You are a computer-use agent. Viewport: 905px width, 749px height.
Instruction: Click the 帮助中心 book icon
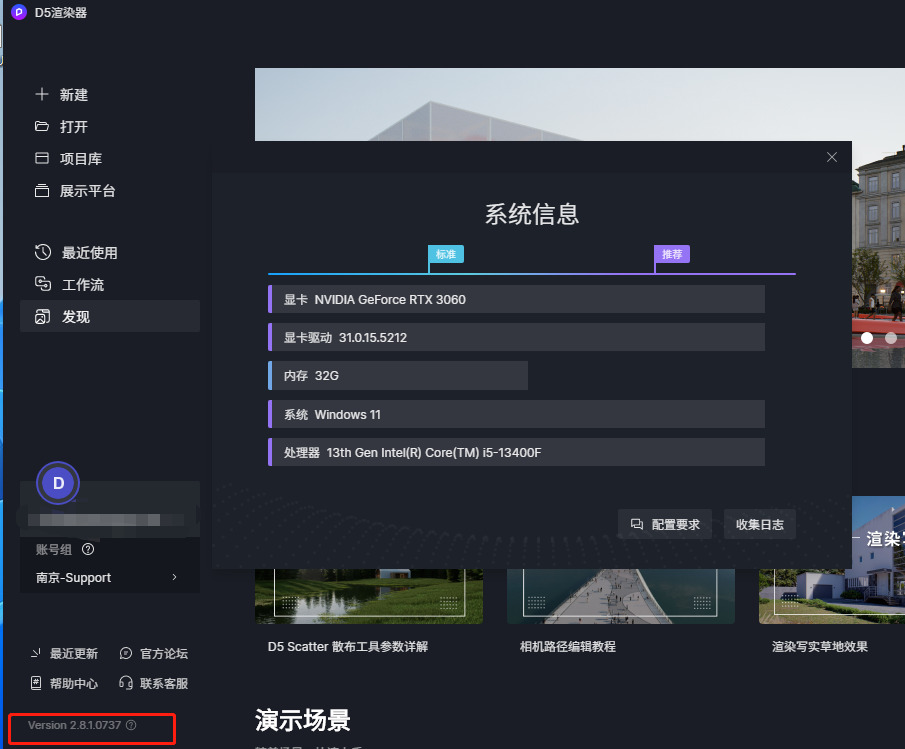36,683
